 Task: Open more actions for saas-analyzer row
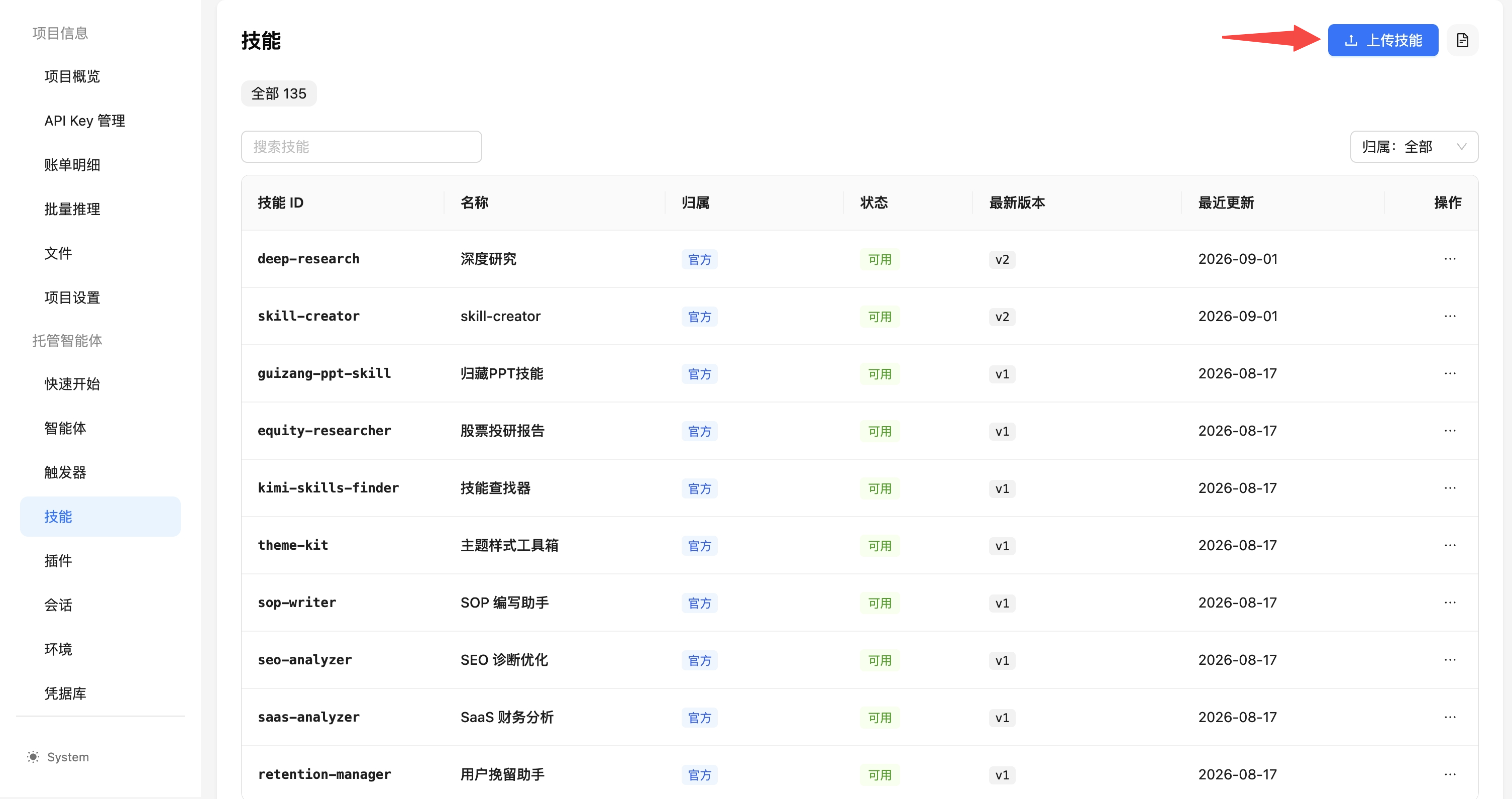1450,718
